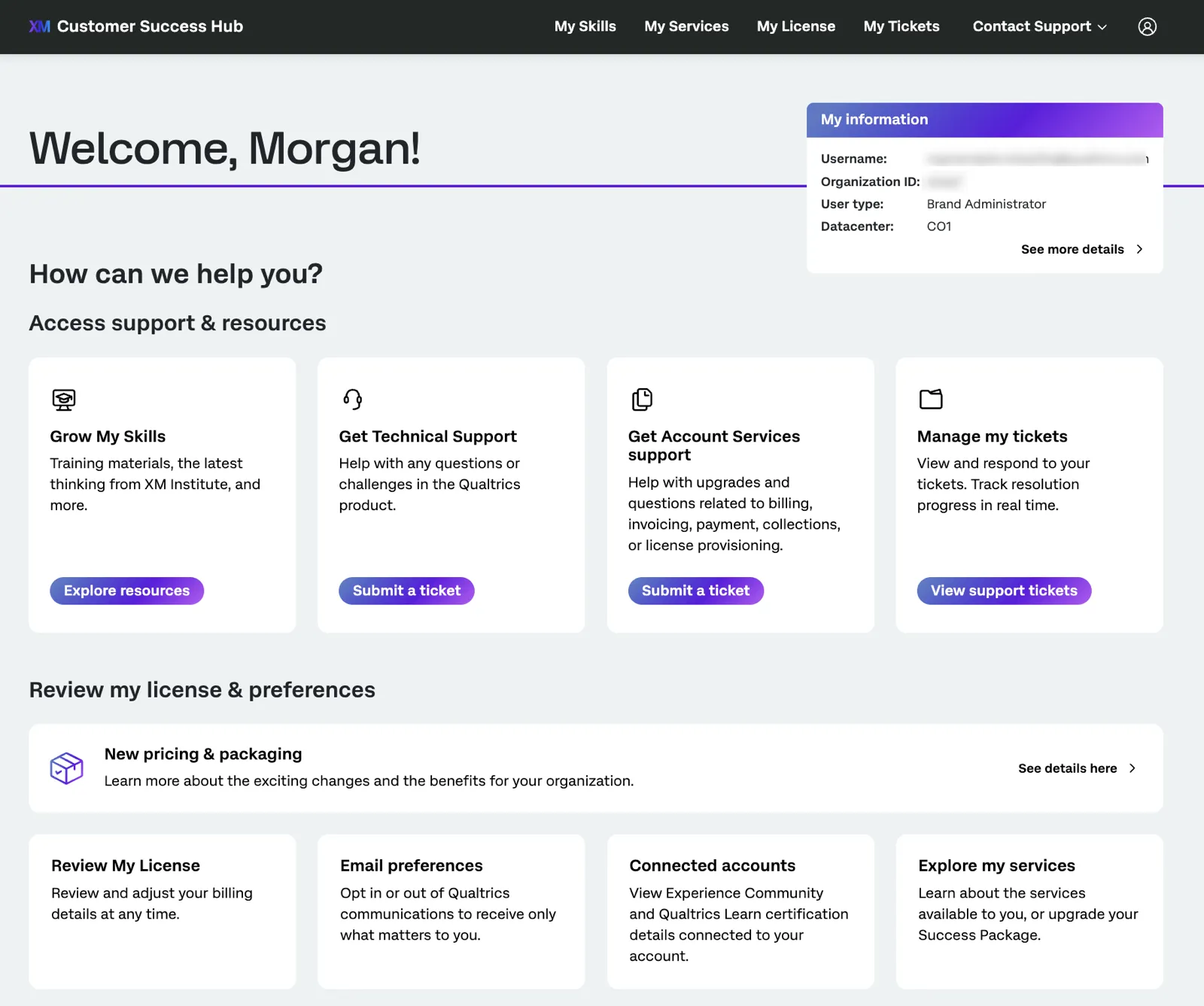Click the Username label
The width and height of the screenshot is (1204, 1006).
coord(853,159)
